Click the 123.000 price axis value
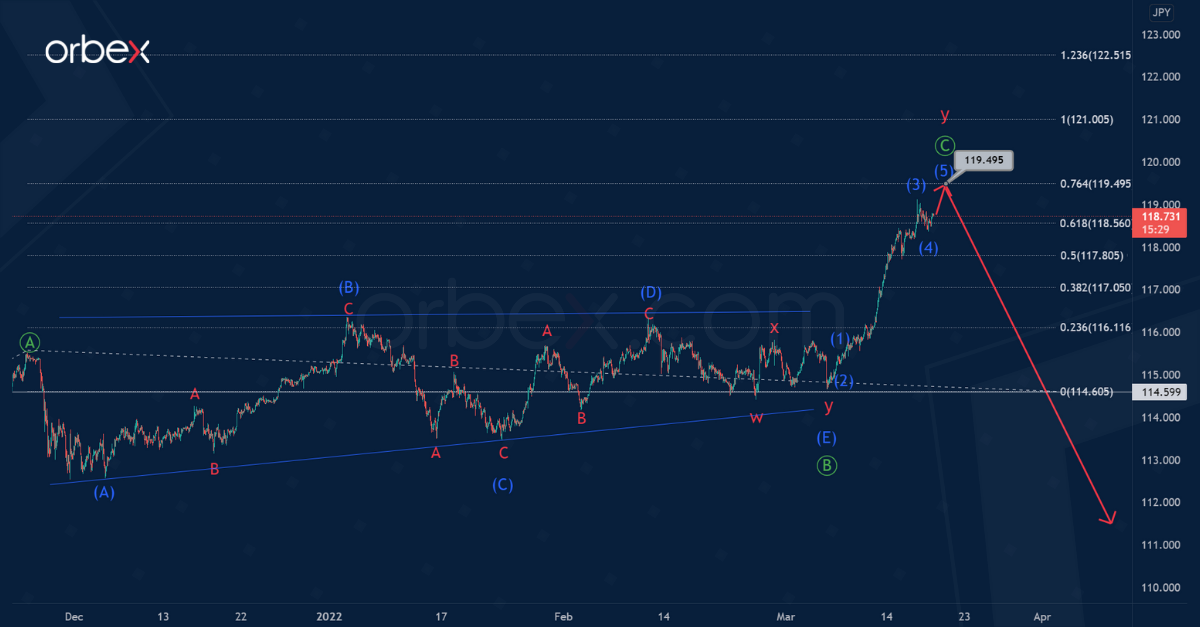 tap(1160, 35)
